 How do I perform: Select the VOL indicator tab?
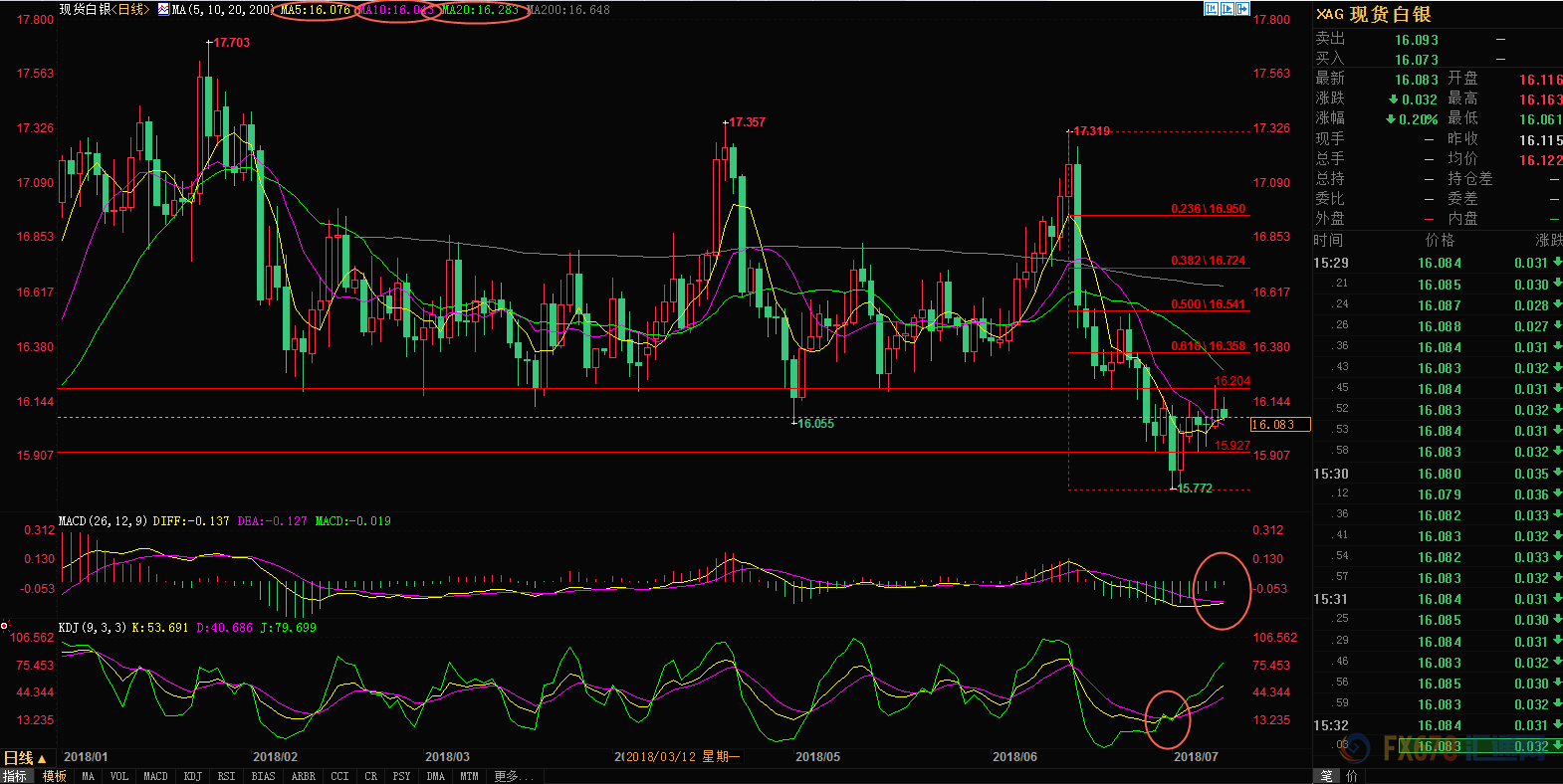click(x=119, y=776)
